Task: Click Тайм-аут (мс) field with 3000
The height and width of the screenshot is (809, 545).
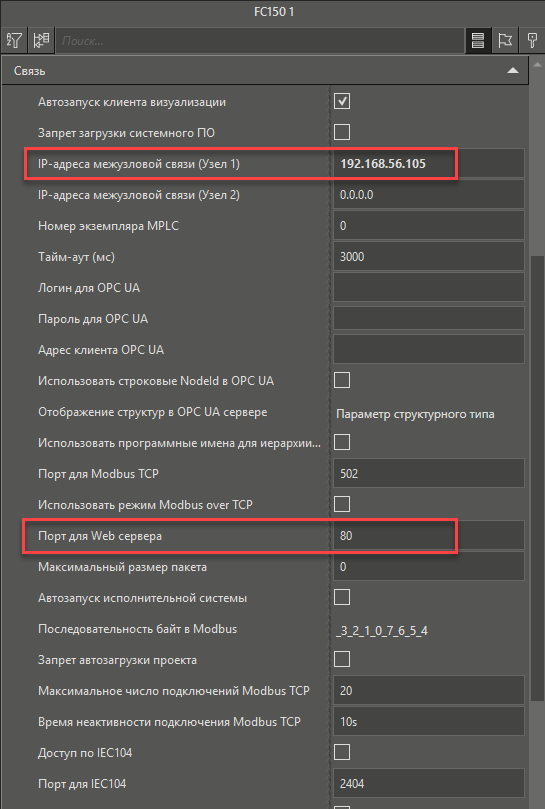Action: pos(428,256)
